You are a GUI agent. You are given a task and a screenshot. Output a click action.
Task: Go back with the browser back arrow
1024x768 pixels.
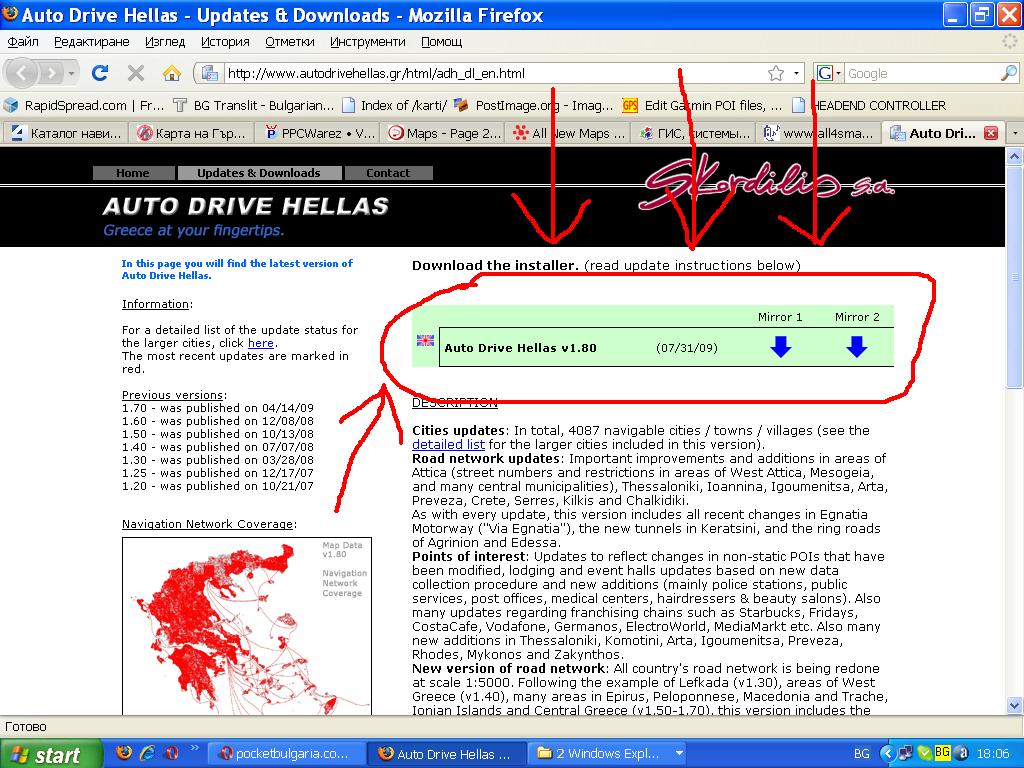tap(22, 72)
